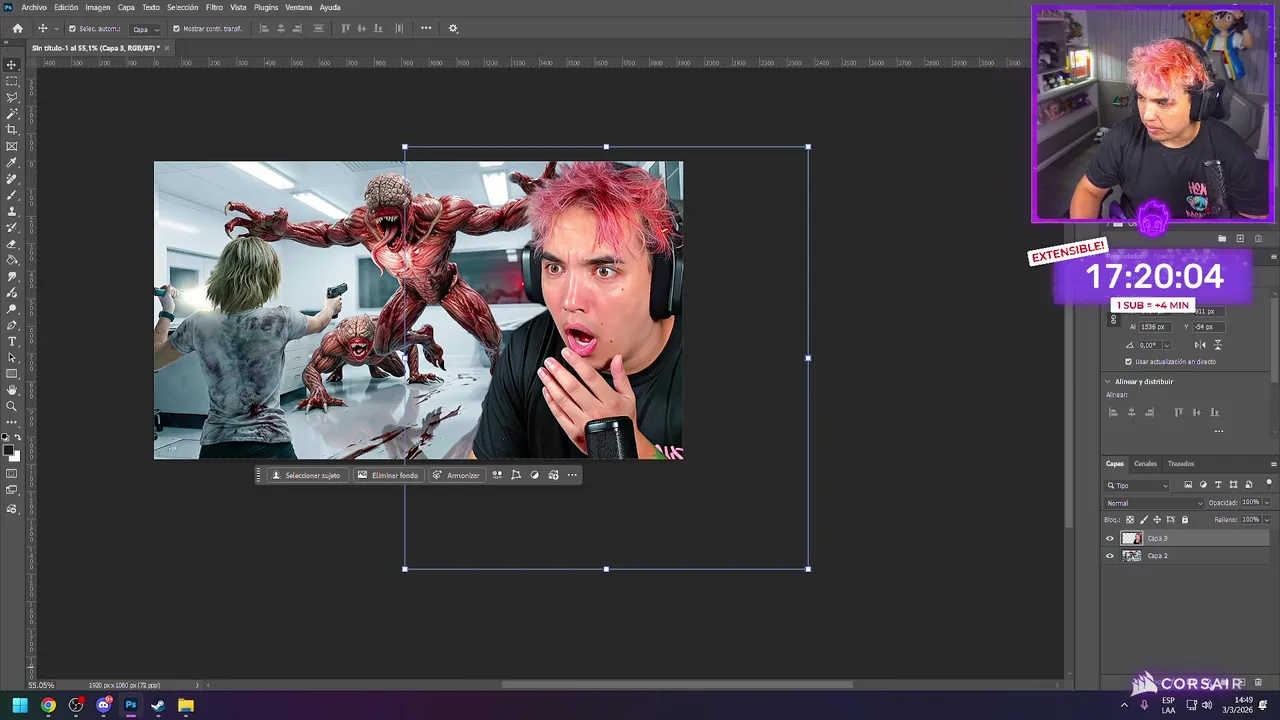Open the Normal blend mode dropdown
The image size is (1280, 720).
[x=1155, y=503]
